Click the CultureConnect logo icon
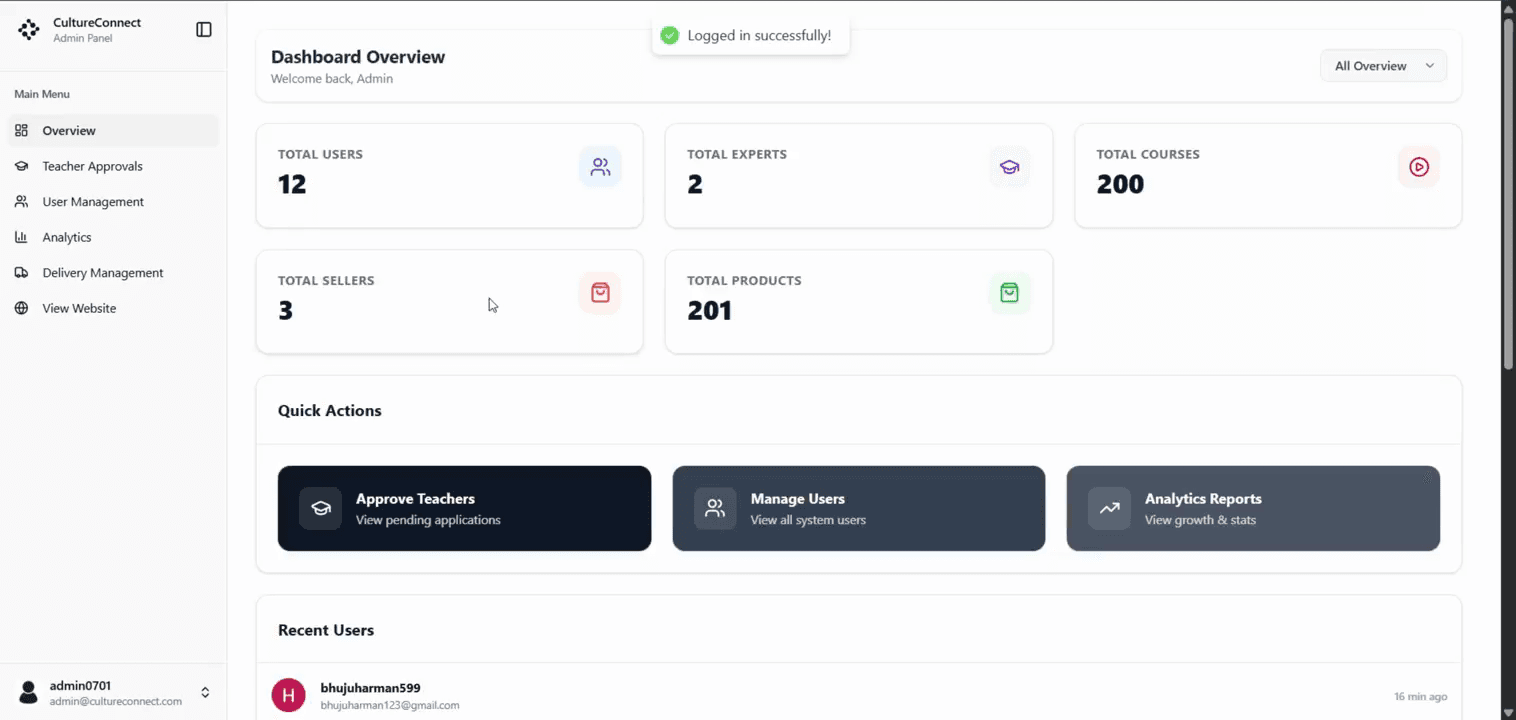The height and width of the screenshot is (720, 1516). pyautogui.click(x=29, y=30)
